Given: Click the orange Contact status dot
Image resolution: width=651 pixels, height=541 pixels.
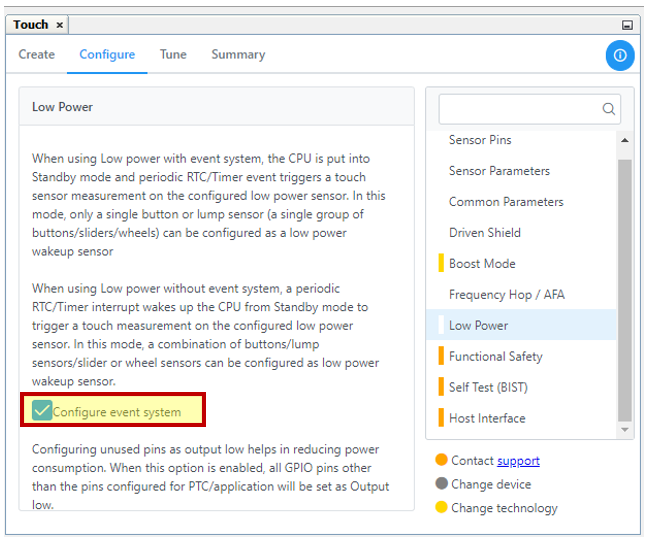Looking at the screenshot, I should (441, 460).
